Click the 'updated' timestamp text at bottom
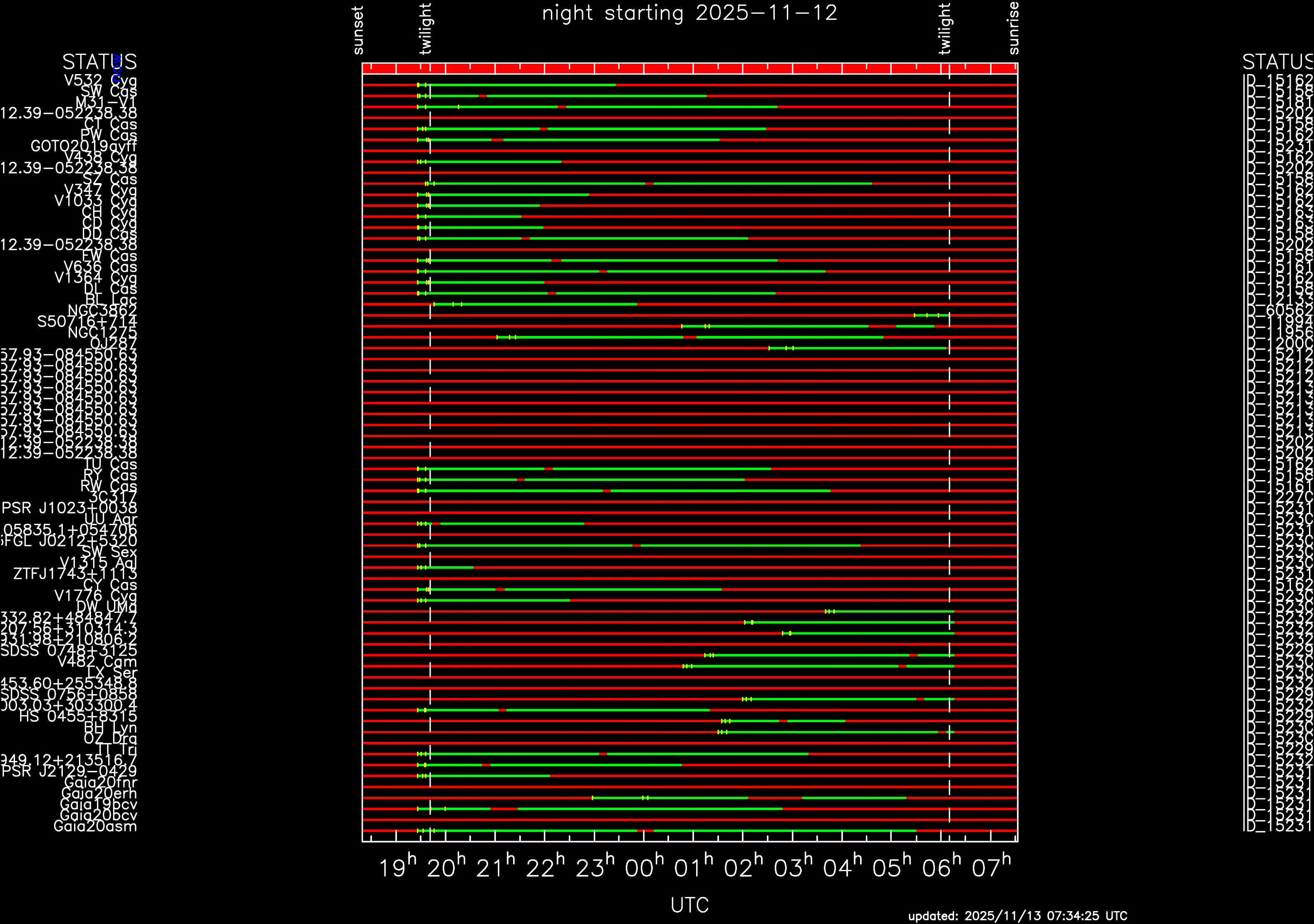 coord(1017,916)
